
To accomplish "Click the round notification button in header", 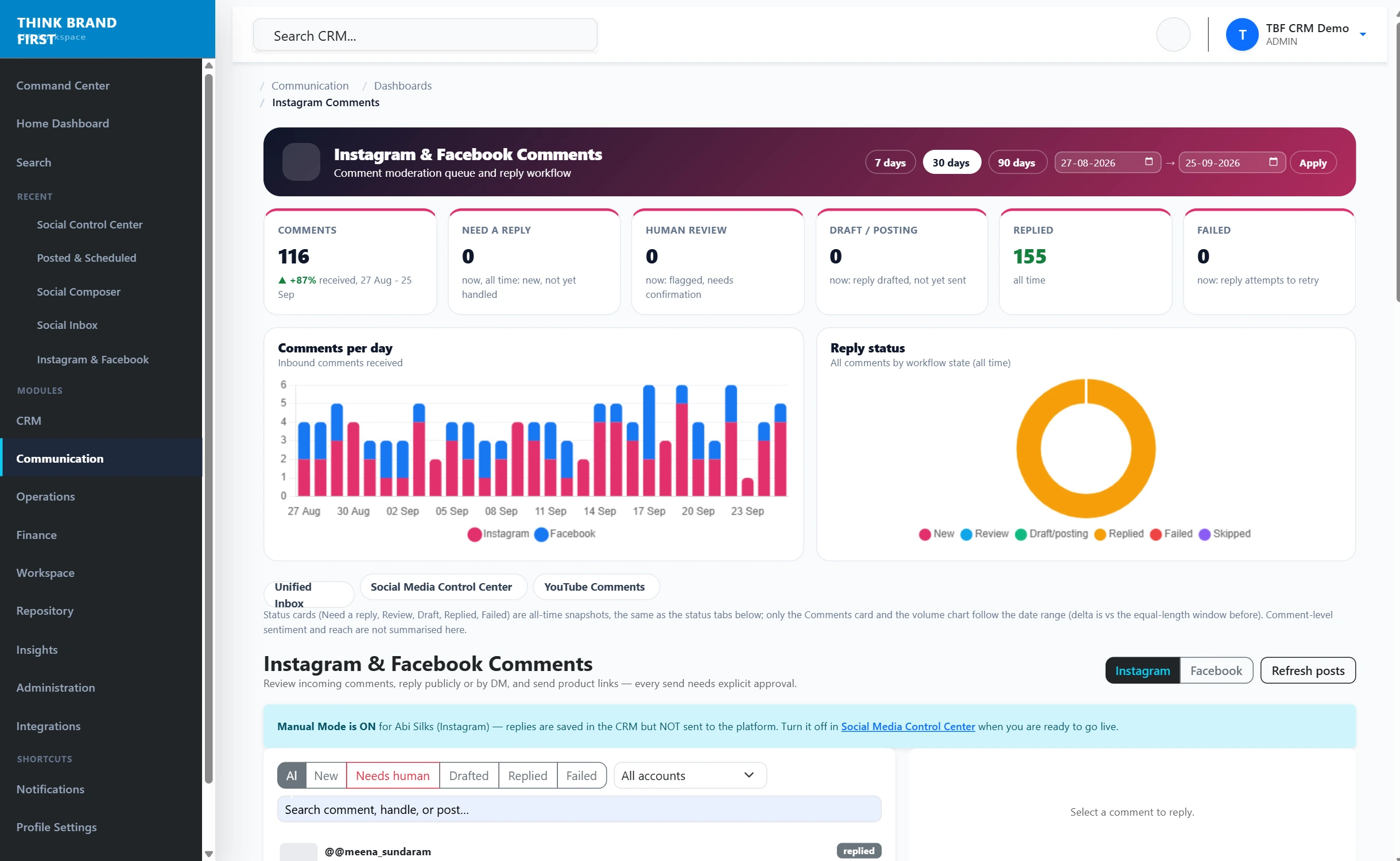I will click(x=1173, y=34).
